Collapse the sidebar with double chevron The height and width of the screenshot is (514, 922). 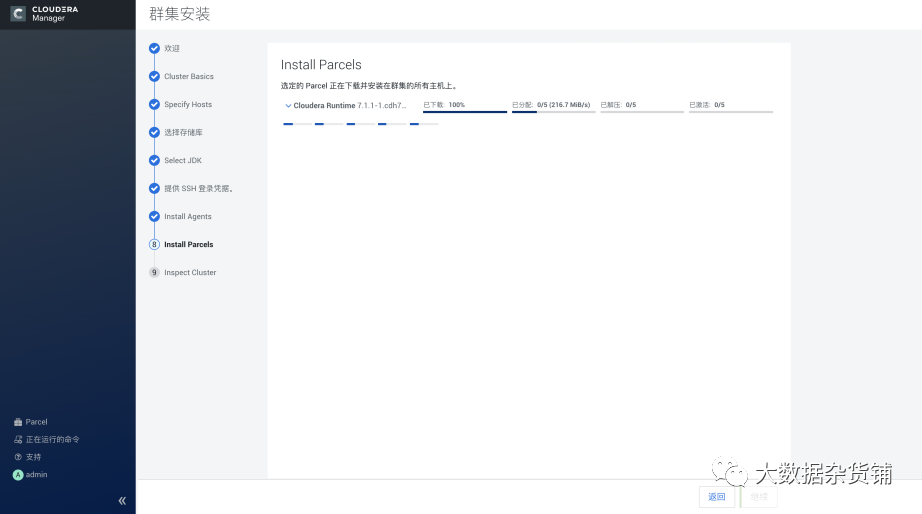click(x=122, y=500)
